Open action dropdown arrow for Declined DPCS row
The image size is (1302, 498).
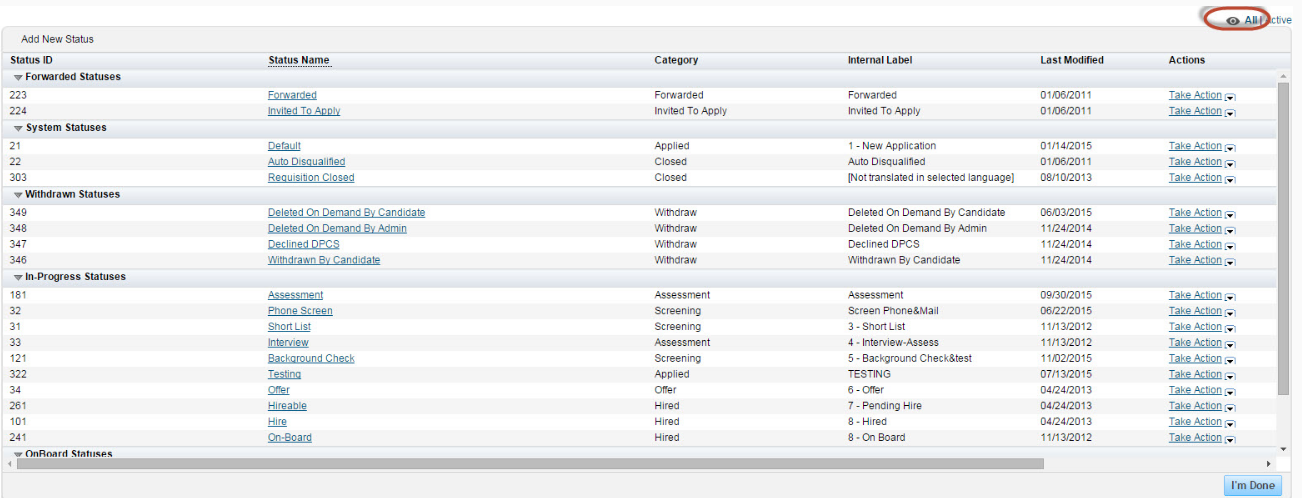coord(1230,245)
